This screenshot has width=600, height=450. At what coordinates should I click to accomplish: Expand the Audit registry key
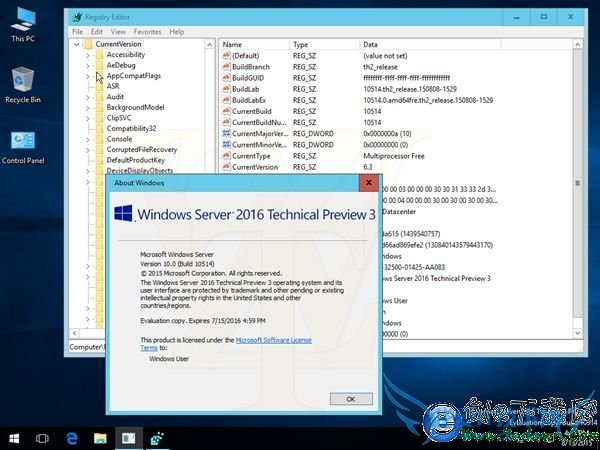pyautogui.click(x=88, y=97)
